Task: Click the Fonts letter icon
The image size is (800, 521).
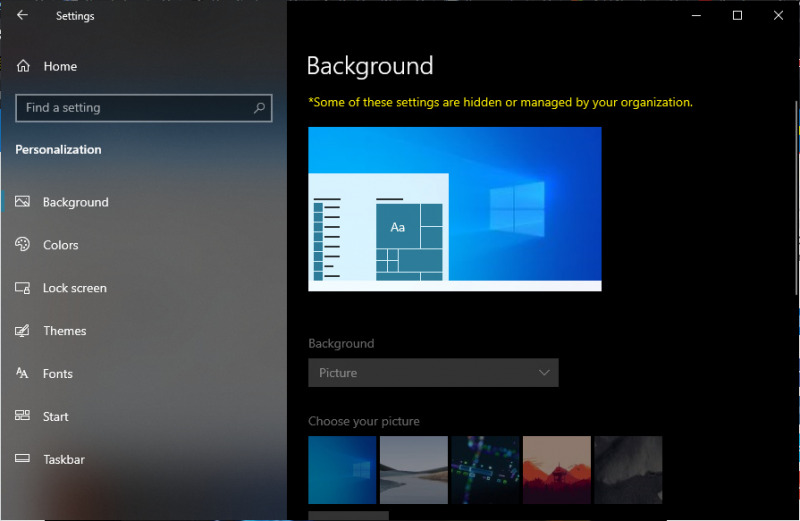Action: [22, 373]
